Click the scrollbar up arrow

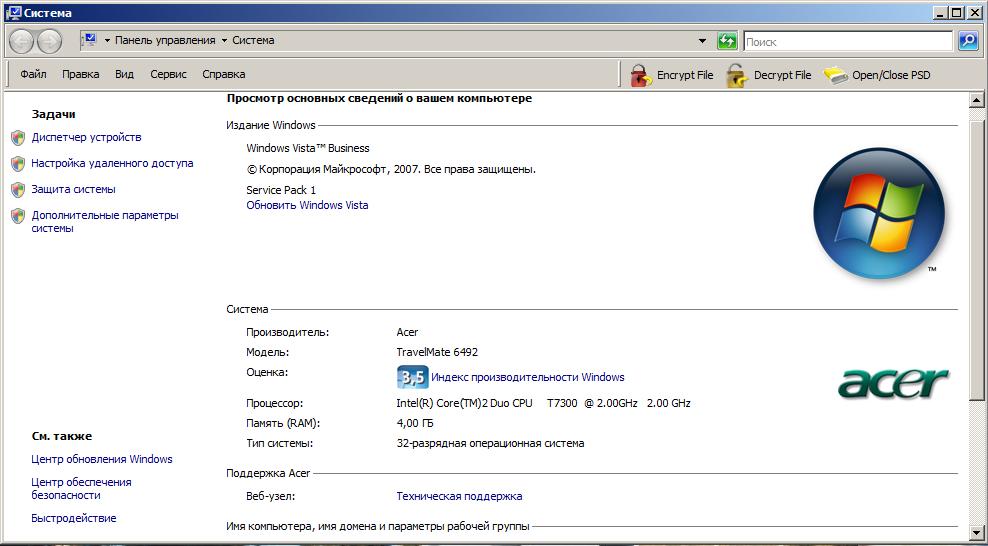coord(977,100)
